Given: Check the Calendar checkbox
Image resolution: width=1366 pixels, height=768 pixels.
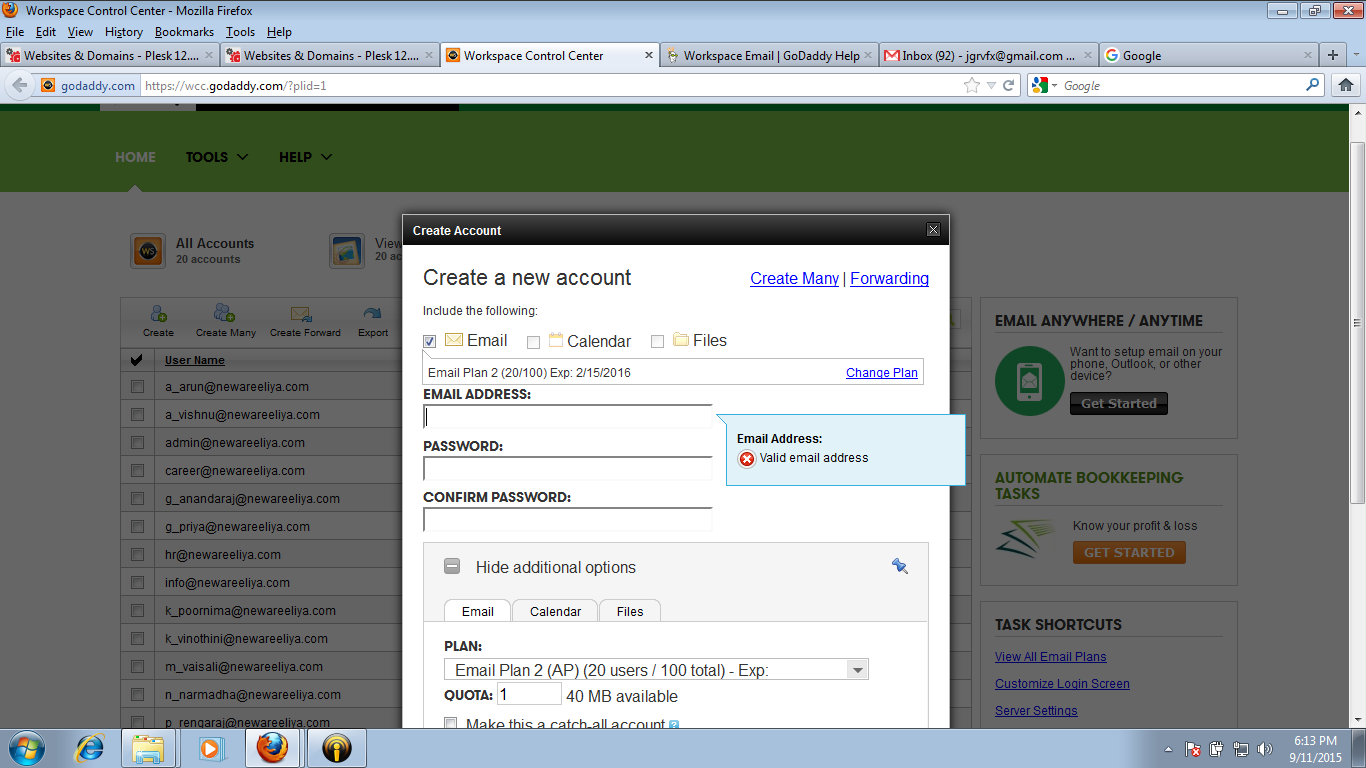Looking at the screenshot, I should (533, 342).
